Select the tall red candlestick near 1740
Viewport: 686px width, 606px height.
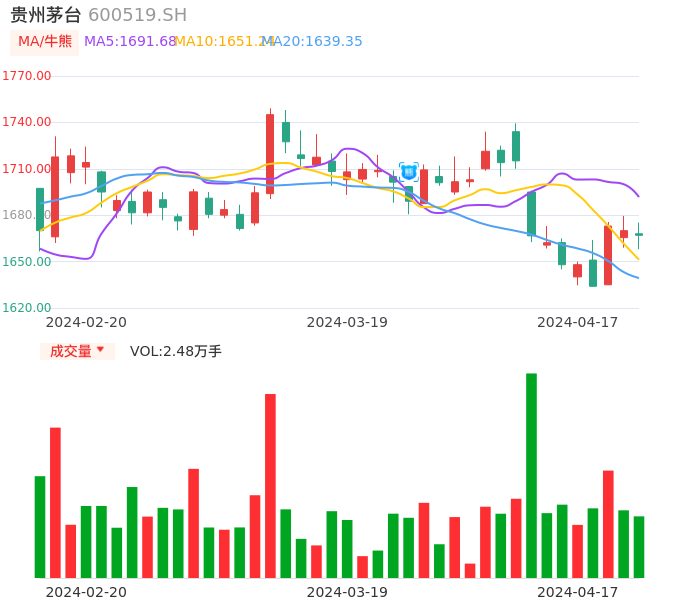[270, 153]
